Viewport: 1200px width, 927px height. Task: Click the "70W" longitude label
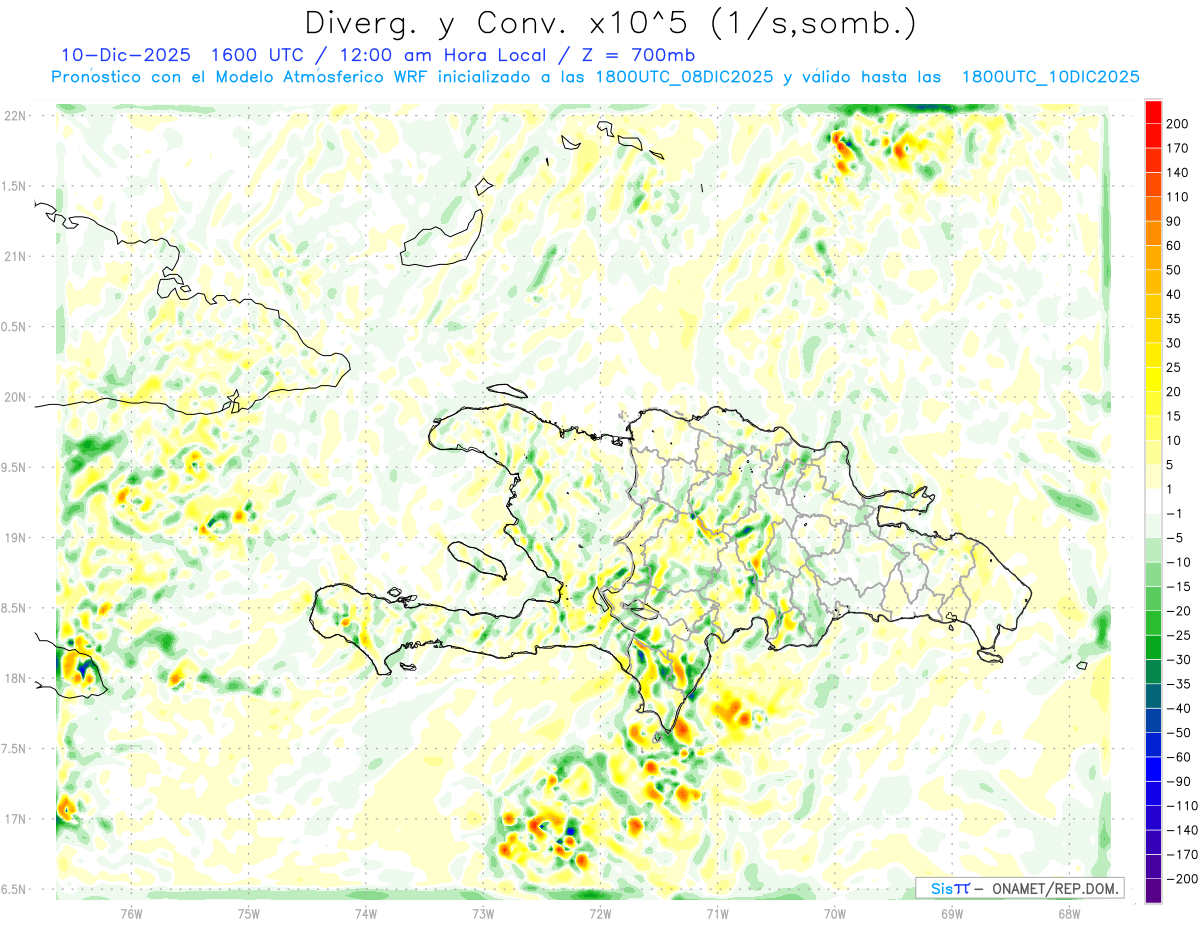[834, 912]
